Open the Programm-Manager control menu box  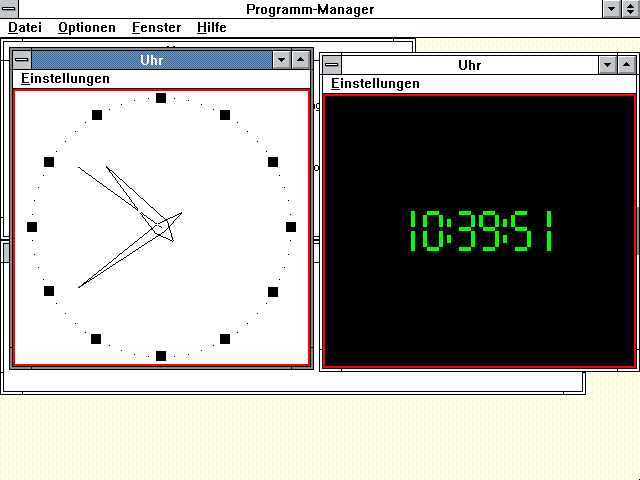8,9
